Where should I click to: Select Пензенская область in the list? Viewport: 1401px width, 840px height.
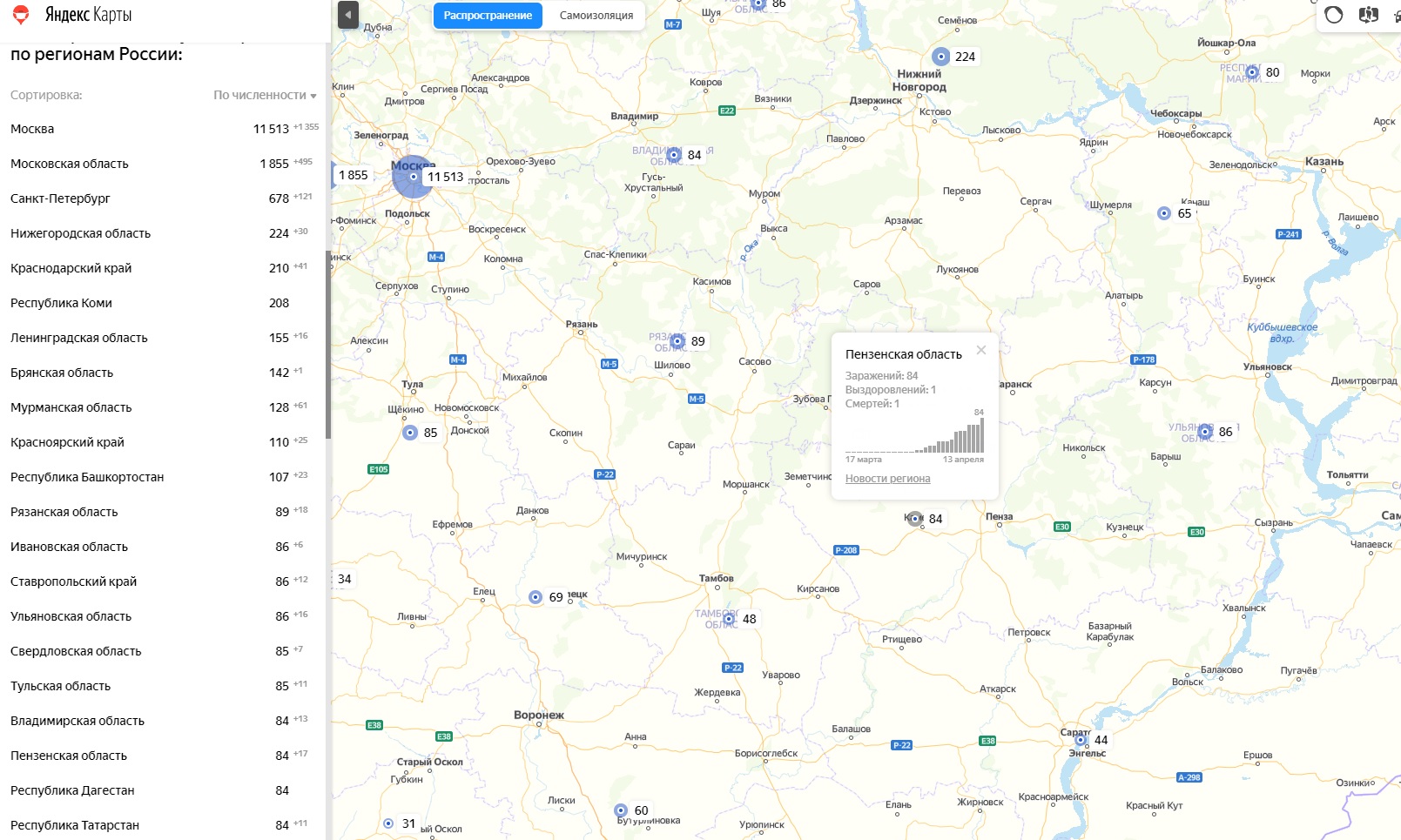164,756
